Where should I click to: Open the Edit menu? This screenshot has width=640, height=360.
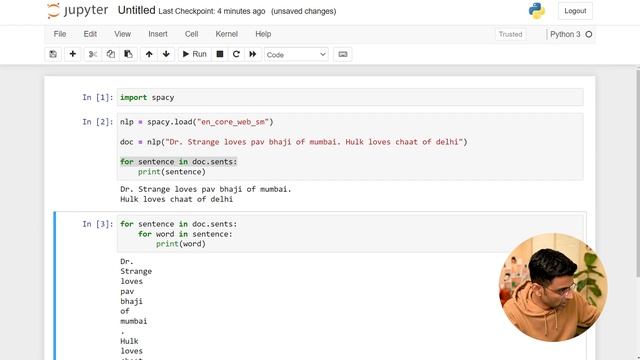tap(90, 34)
